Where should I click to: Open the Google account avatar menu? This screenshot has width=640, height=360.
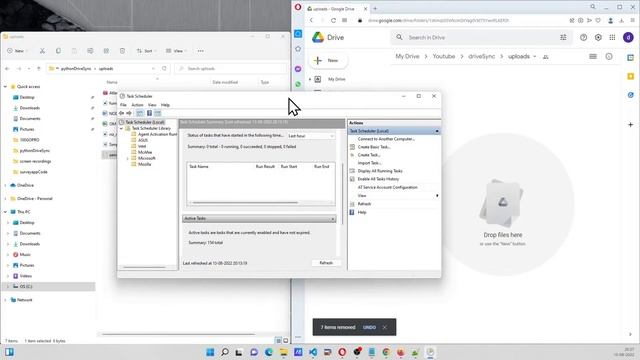(628, 37)
